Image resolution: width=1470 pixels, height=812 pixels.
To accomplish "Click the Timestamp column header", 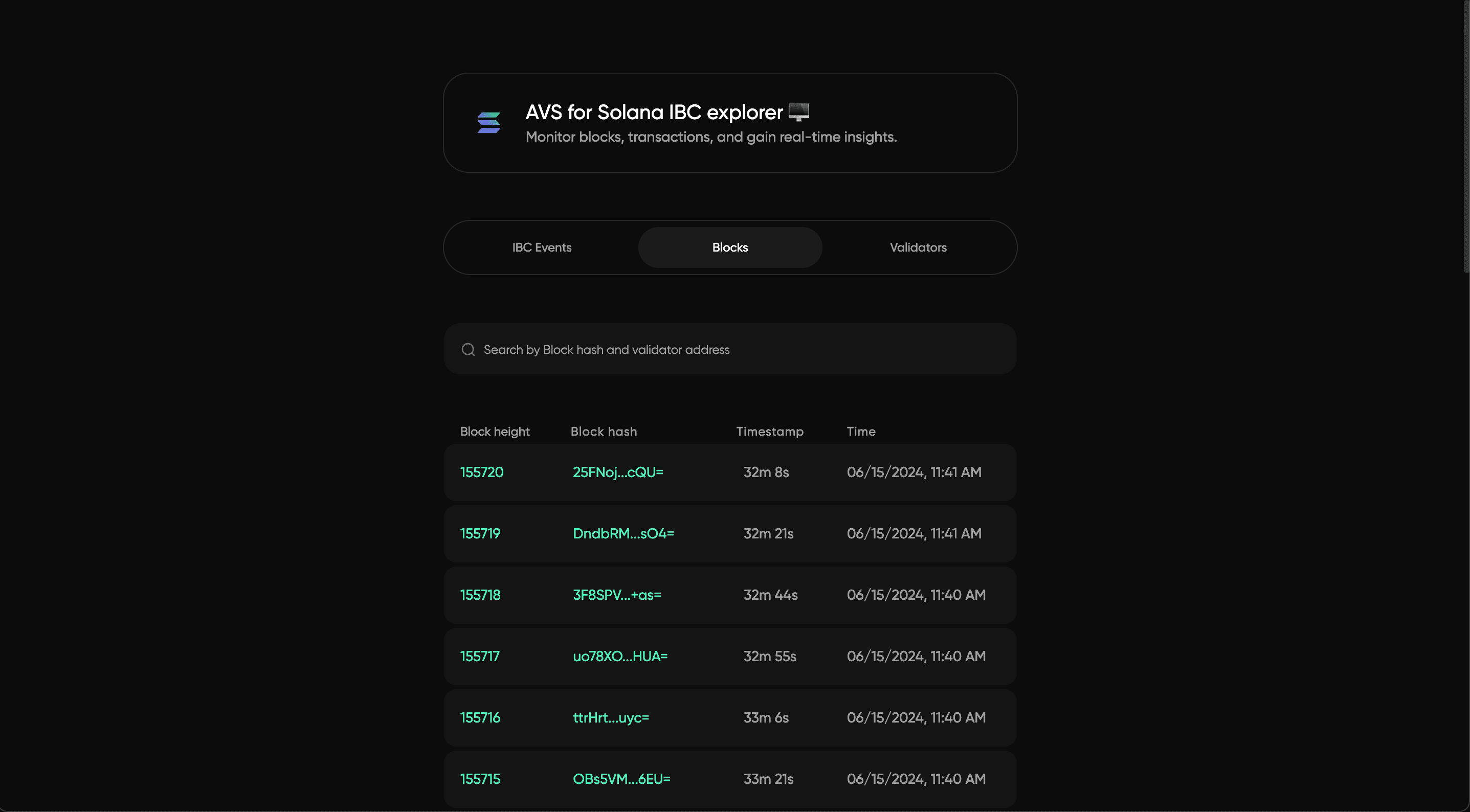I will tap(770, 432).
